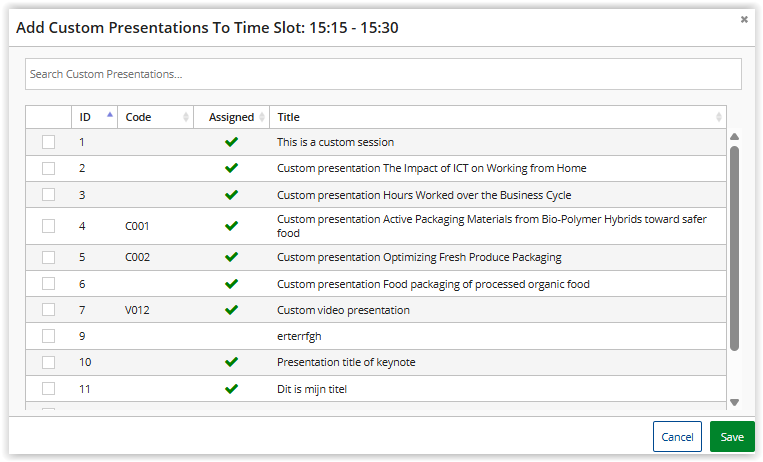
Task: Tick the checkbox for Dit is mijn titel
Action: click(x=48, y=388)
